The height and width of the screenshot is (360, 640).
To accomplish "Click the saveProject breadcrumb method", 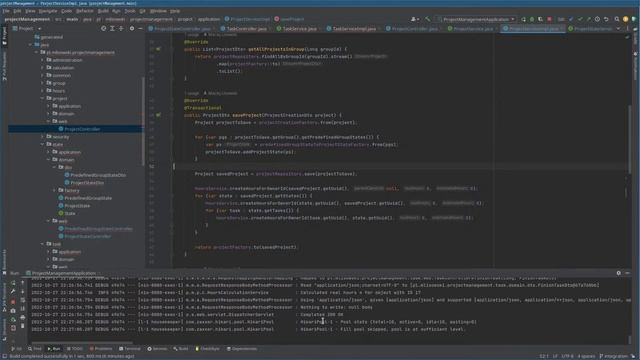I will [x=289, y=19].
